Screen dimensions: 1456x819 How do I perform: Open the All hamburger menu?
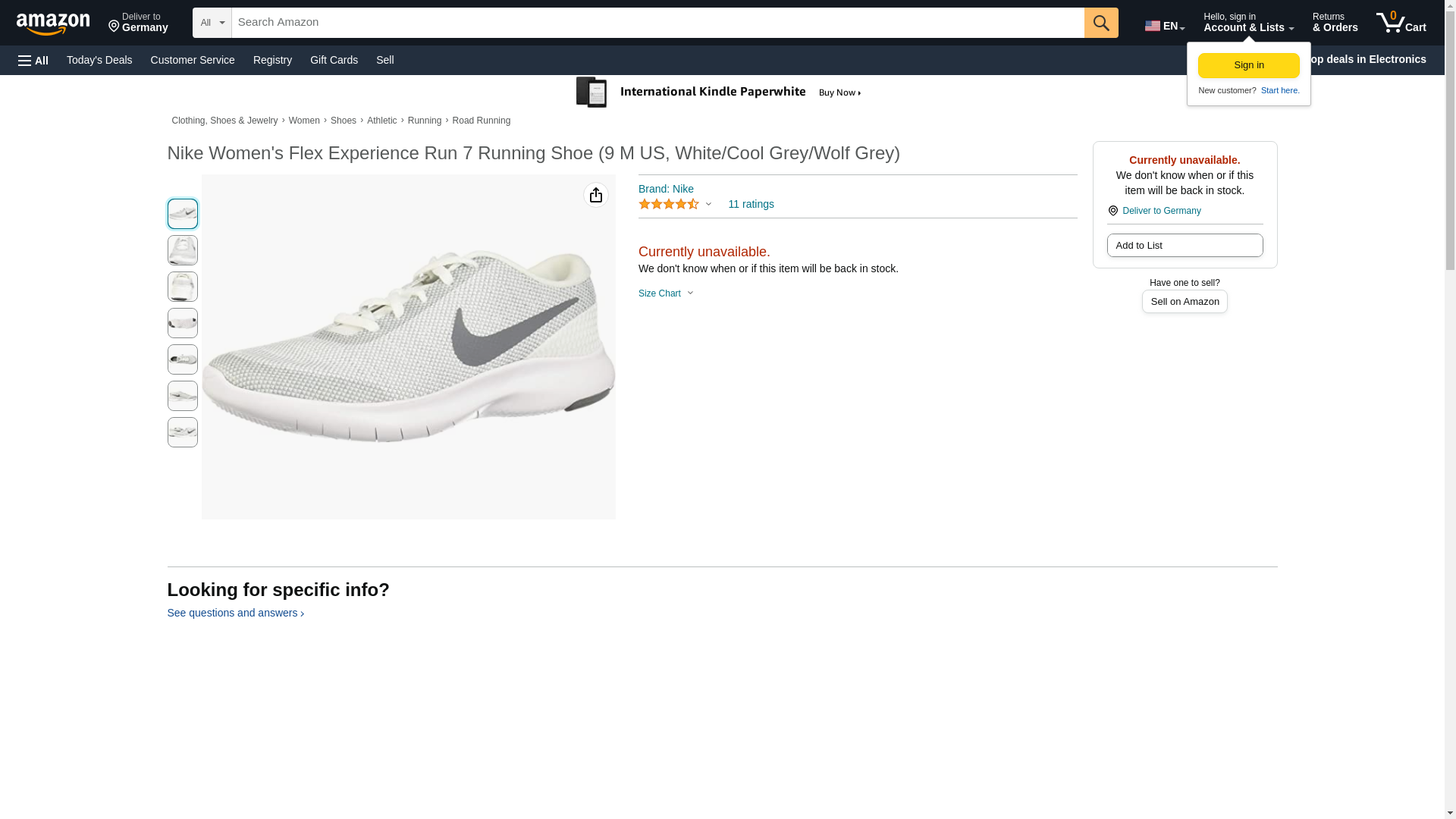click(x=33, y=61)
